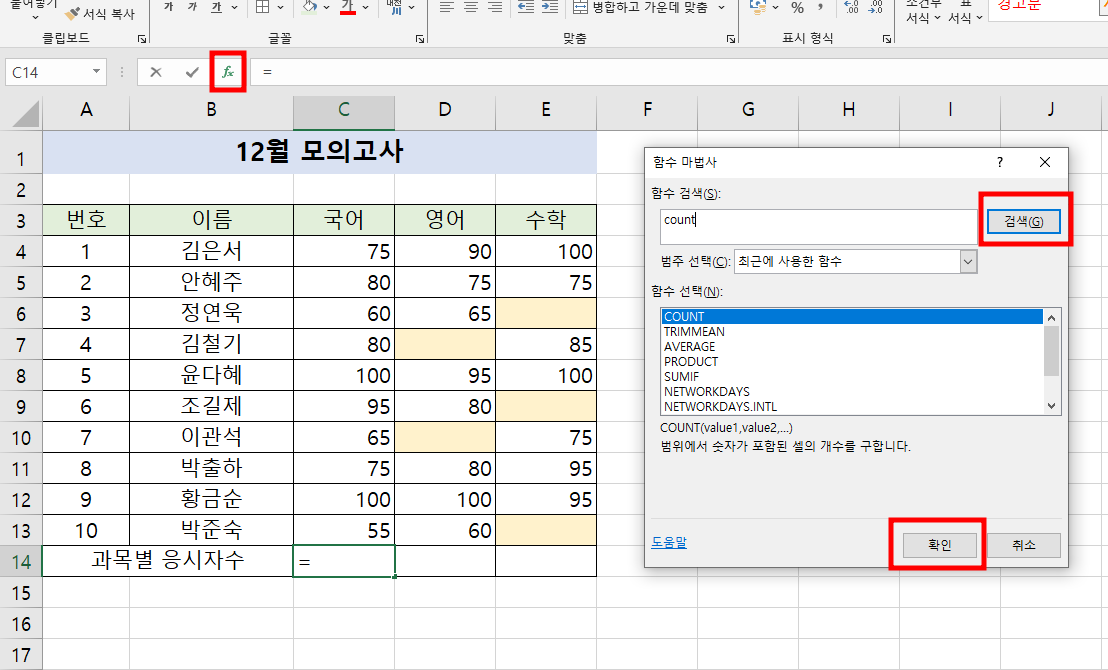This screenshot has height=670, width=1108.
Task: Align text left in ribbon
Action: pyautogui.click(x=446, y=7)
